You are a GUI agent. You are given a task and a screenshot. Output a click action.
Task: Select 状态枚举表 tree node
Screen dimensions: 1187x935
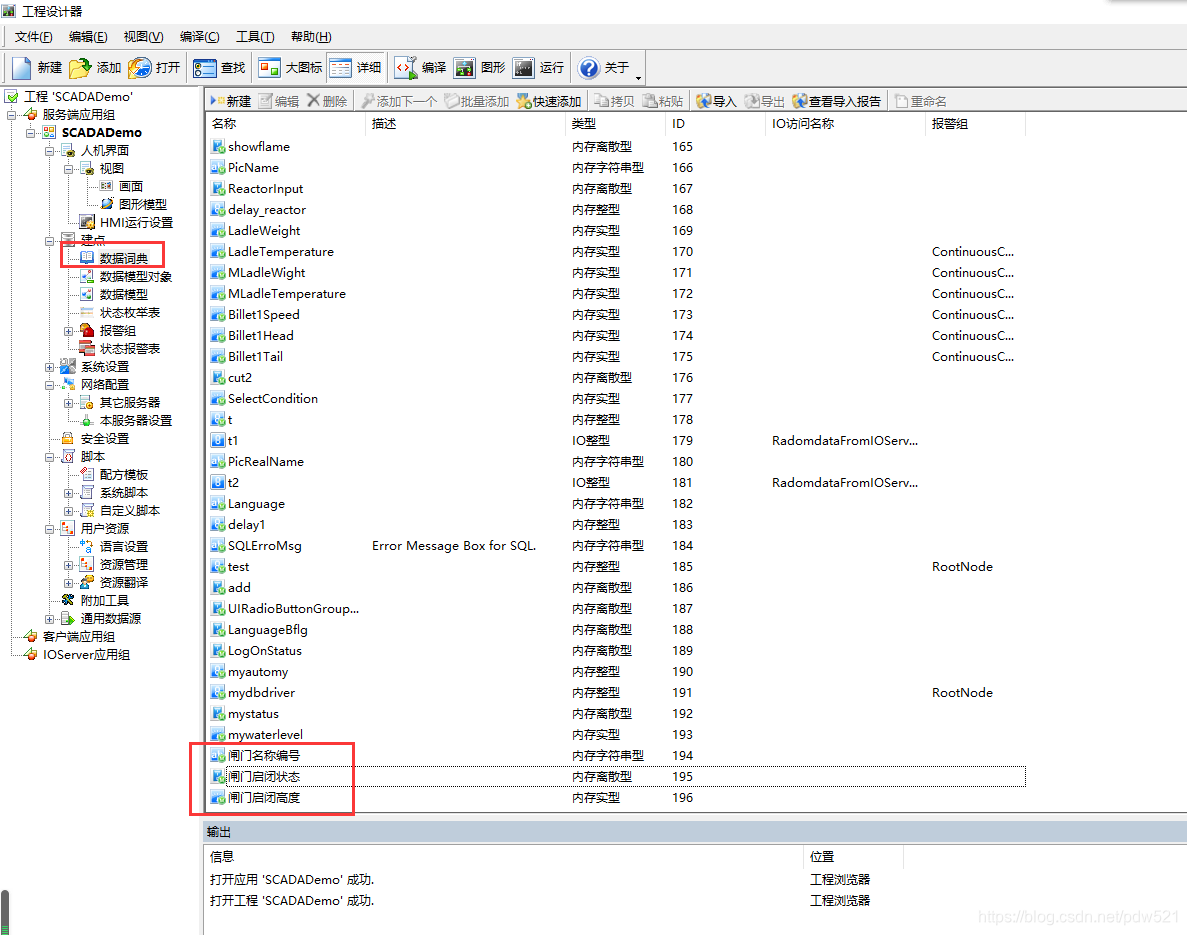[x=129, y=313]
